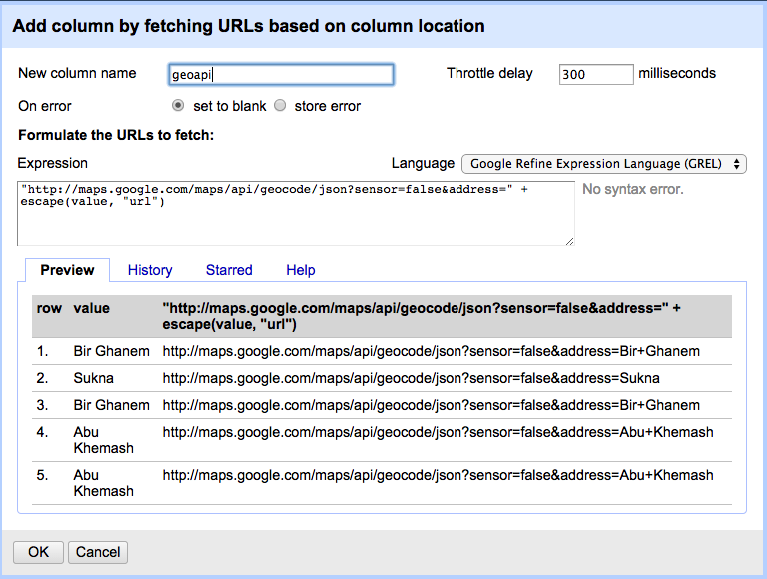The height and width of the screenshot is (579, 767).
Task: Click the 'value' column header in preview
Action: tap(91, 308)
